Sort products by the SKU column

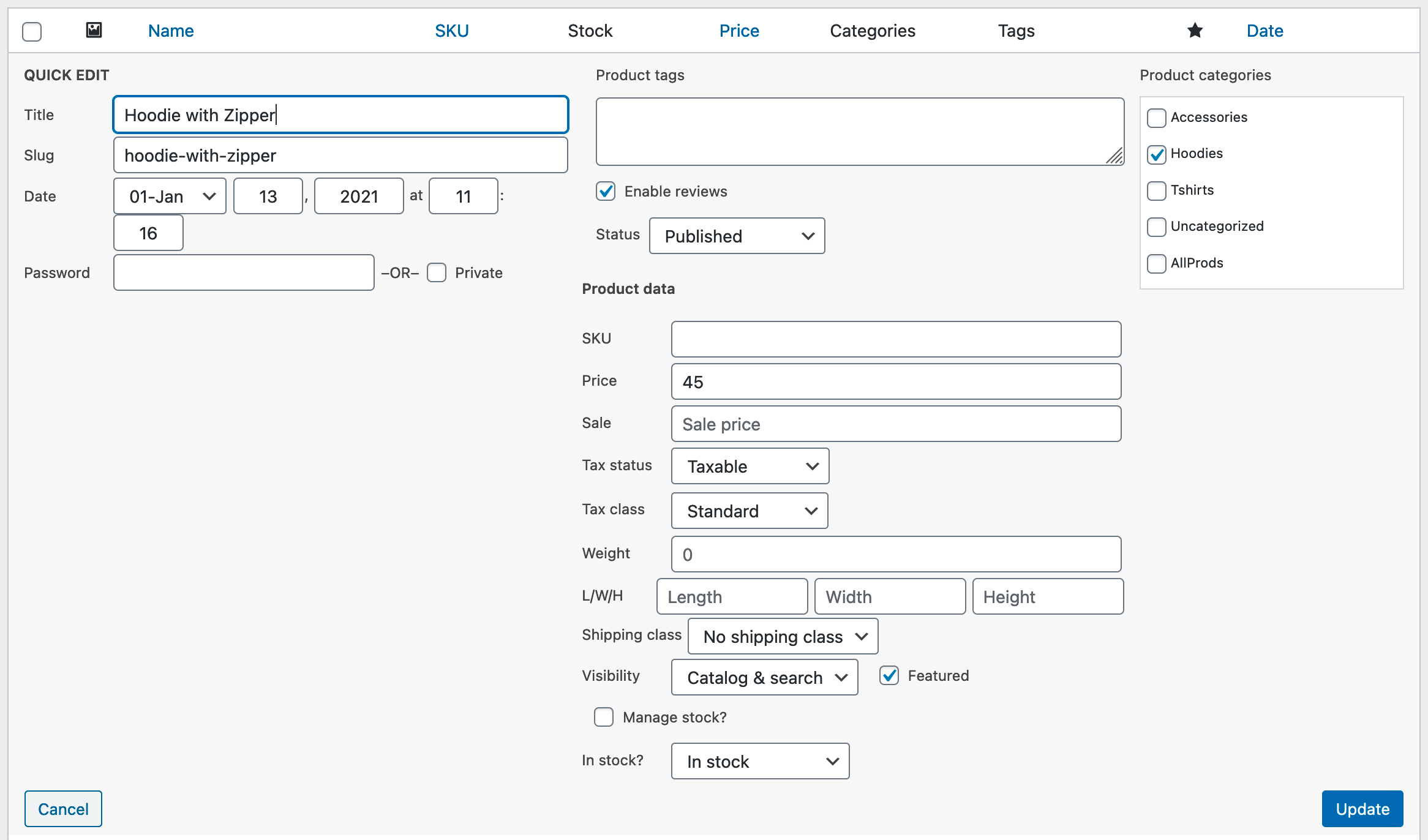coord(451,30)
